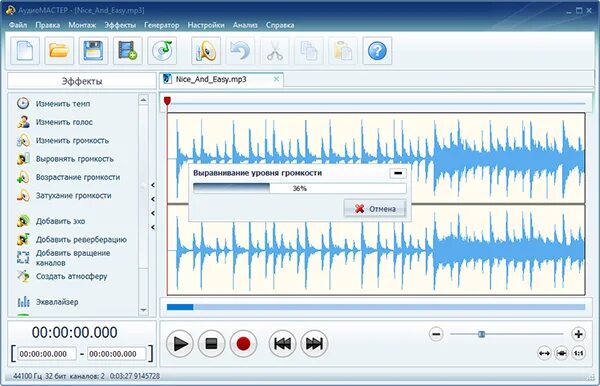Open the Эффекты menu
The width and height of the screenshot is (600, 386).
click(x=120, y=25)
